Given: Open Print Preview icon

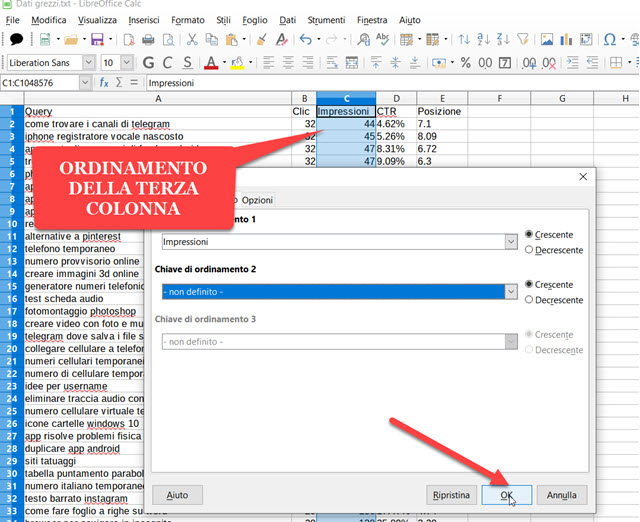Looking at the screenshot, I should point(168,40).
